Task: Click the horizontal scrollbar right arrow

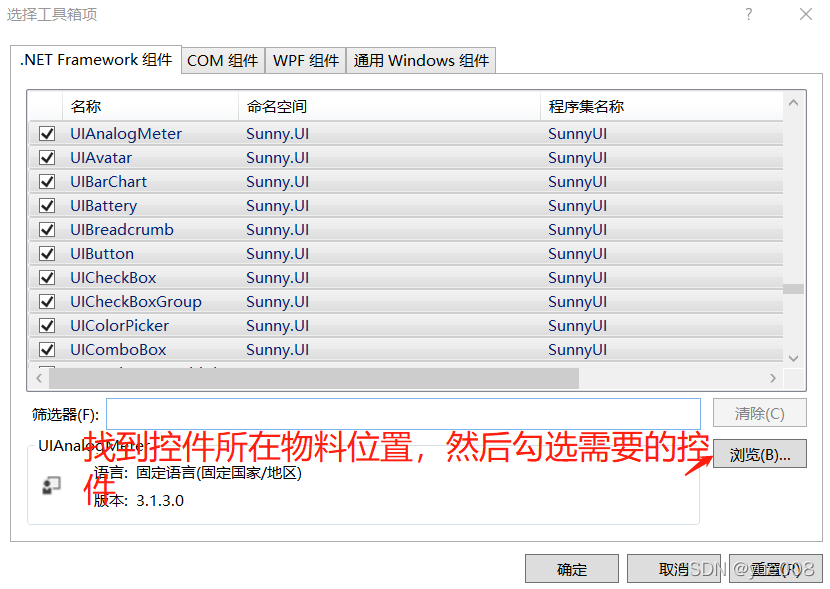Action: click(x=773, y=378)
